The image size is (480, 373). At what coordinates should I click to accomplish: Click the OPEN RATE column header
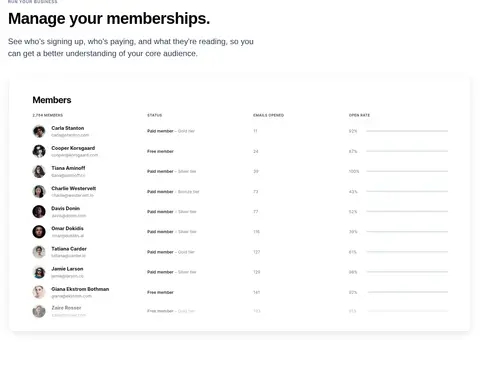(359, 115)
